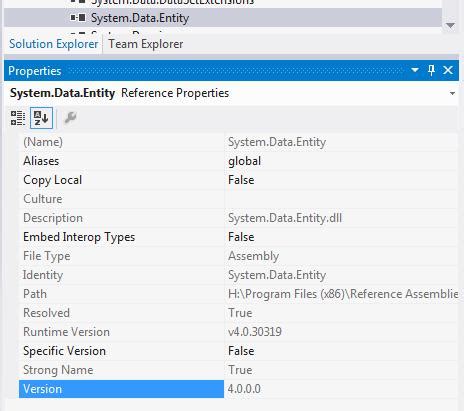Switch to Solution Explorer tab

tap(53, 44)
